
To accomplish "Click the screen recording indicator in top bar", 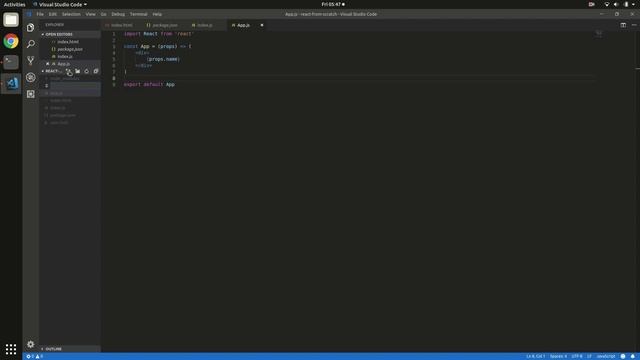I will (x=591, y=4).
